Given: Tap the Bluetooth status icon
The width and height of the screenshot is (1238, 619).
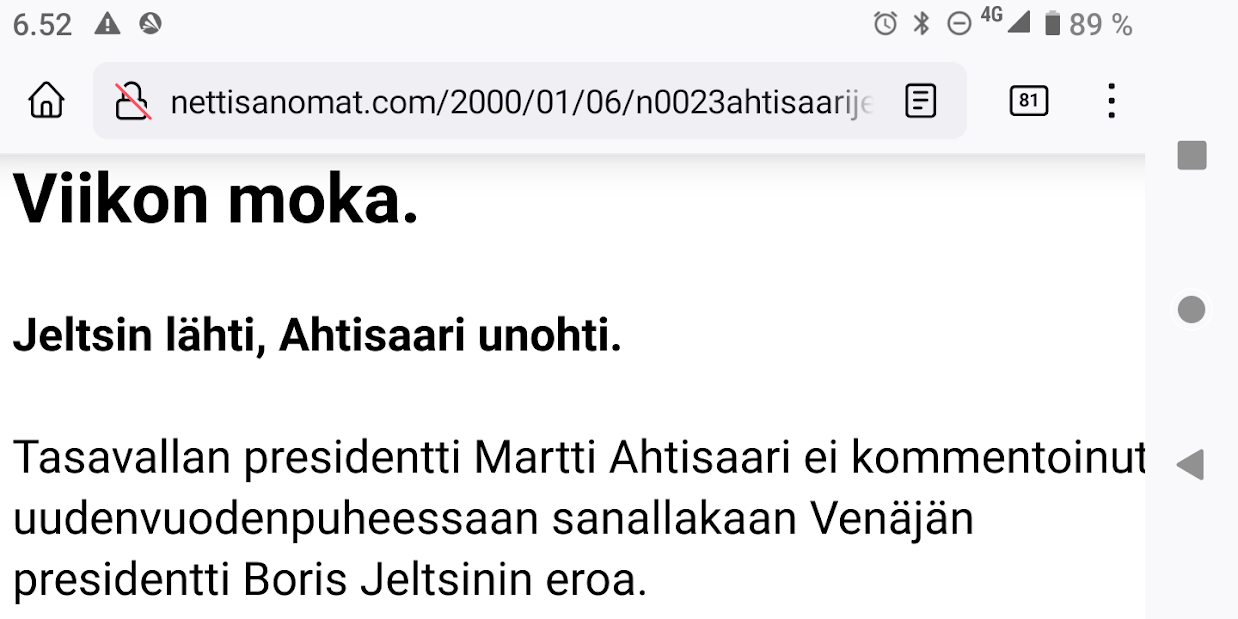Looking at the screenshot, I should click(921, 25).
